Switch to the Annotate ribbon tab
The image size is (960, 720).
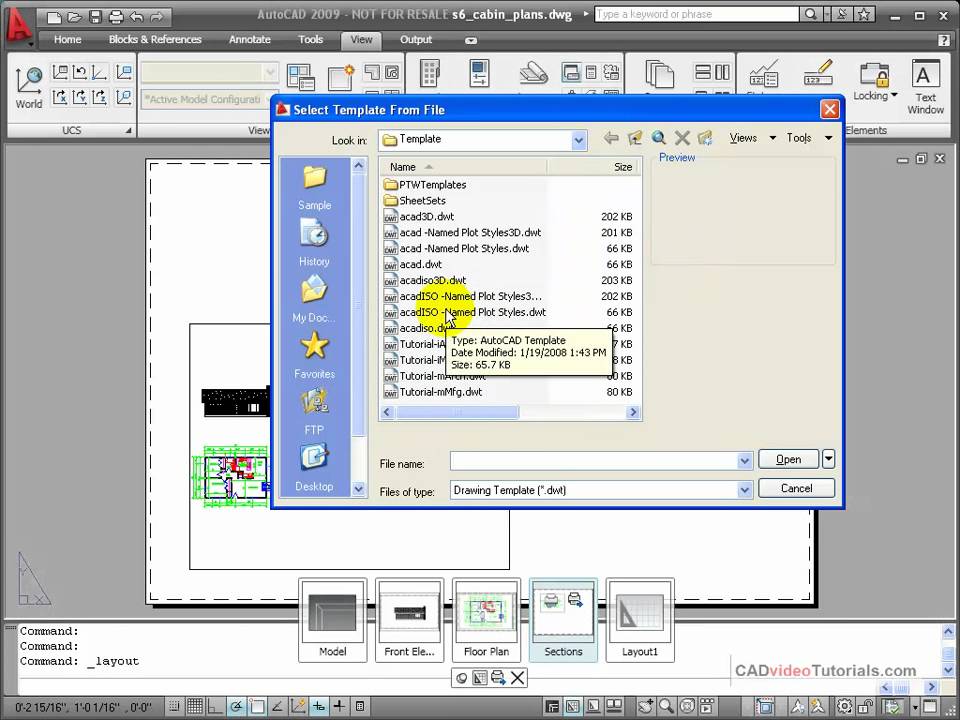coord(250,40)
